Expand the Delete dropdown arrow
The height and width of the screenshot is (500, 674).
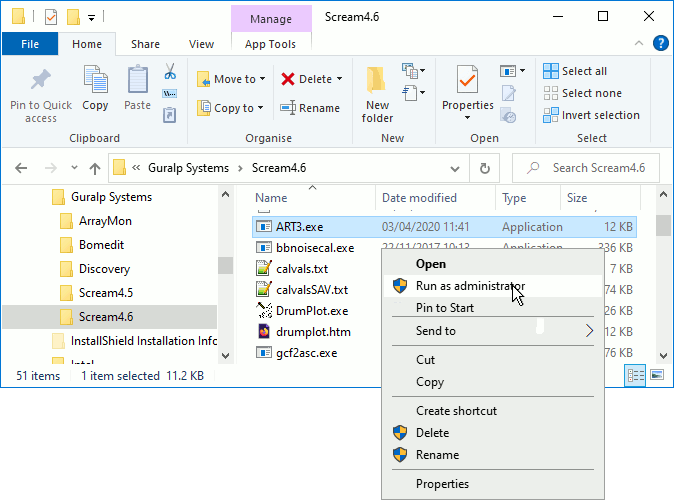340,79
